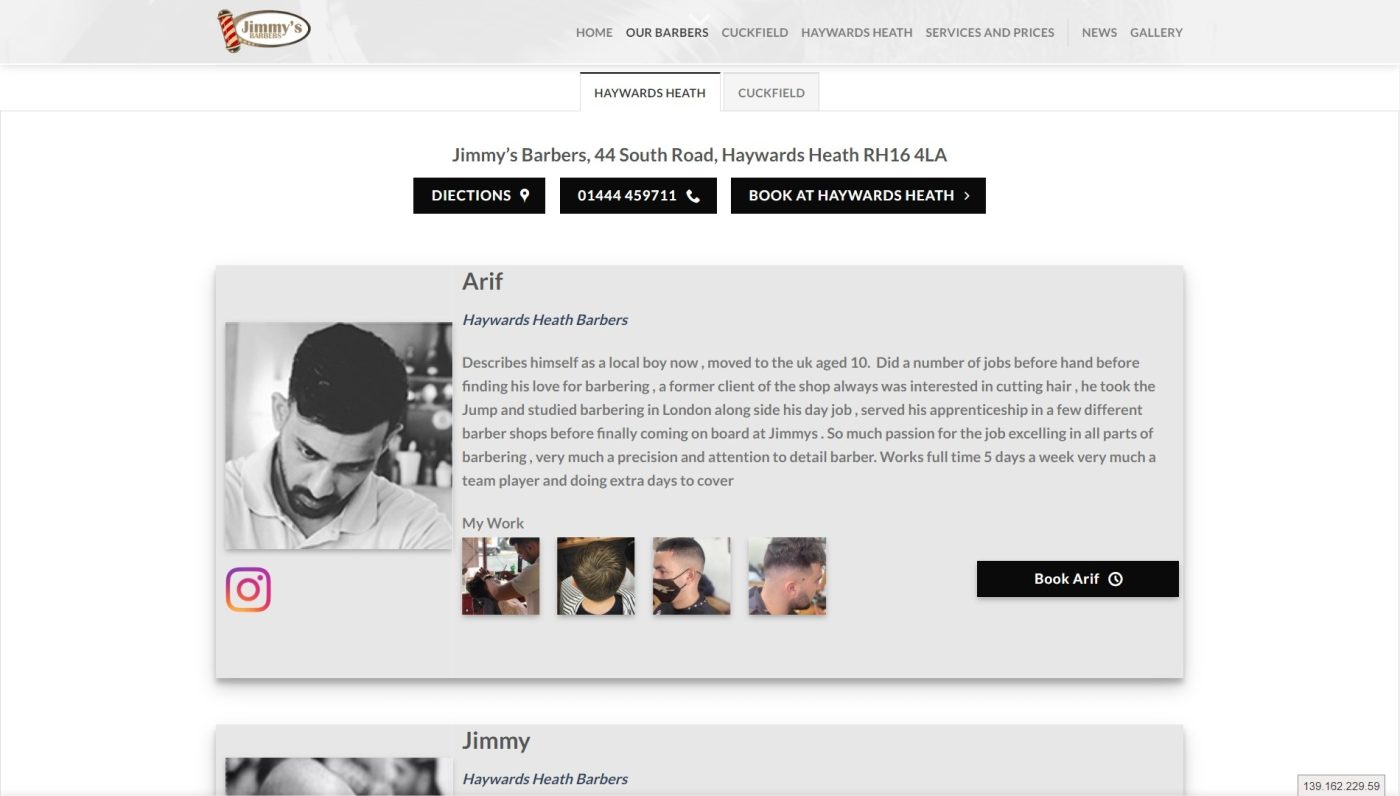Screen dimensions: 1400x796
Task: Go to the Home menu item
Action: click(x=594, y=32)
